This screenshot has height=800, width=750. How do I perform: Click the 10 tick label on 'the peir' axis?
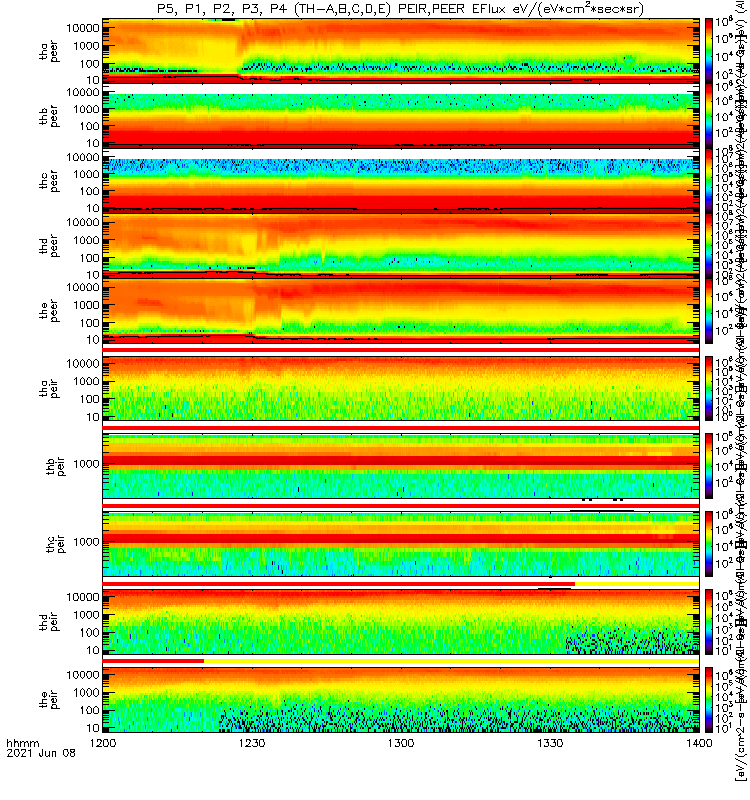point(92,728)
